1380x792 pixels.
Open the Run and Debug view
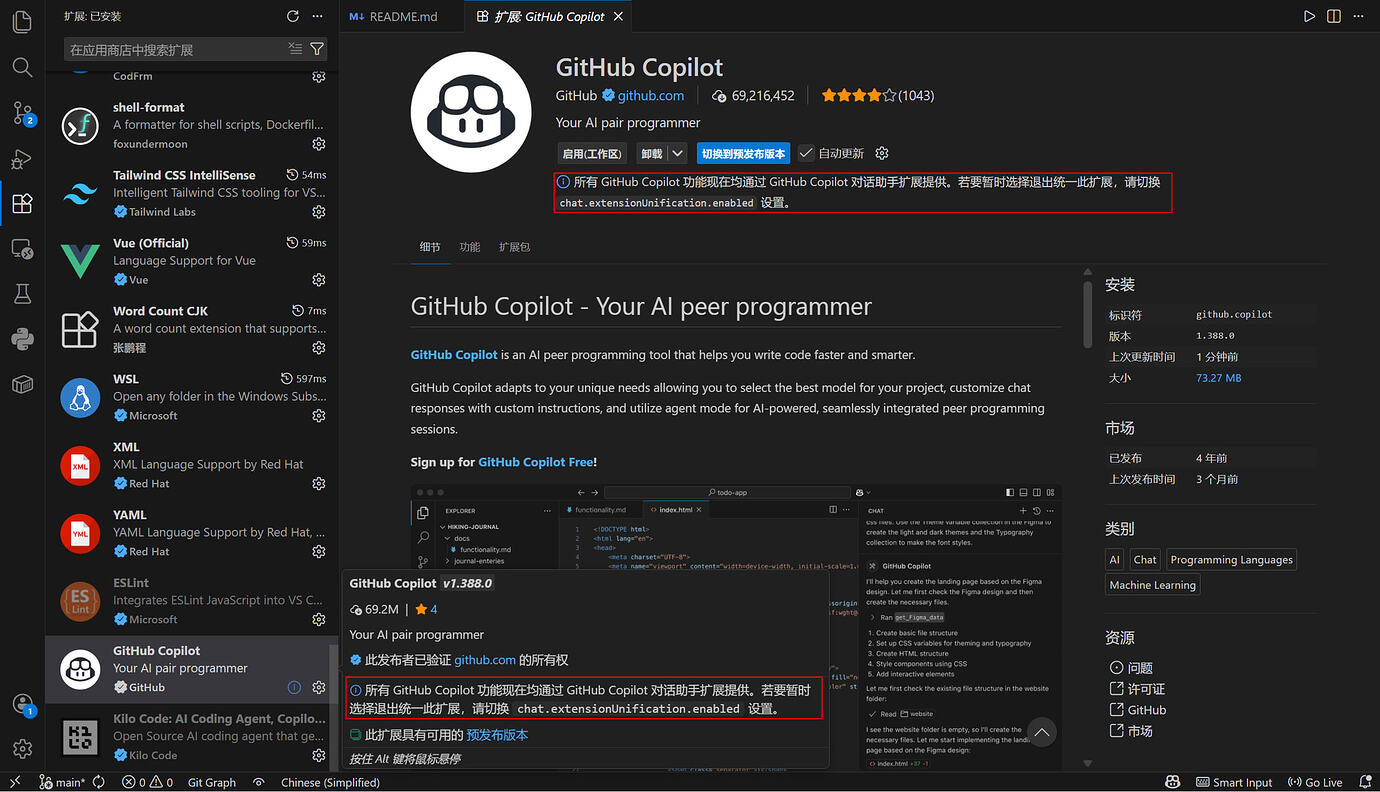[22, 158]
